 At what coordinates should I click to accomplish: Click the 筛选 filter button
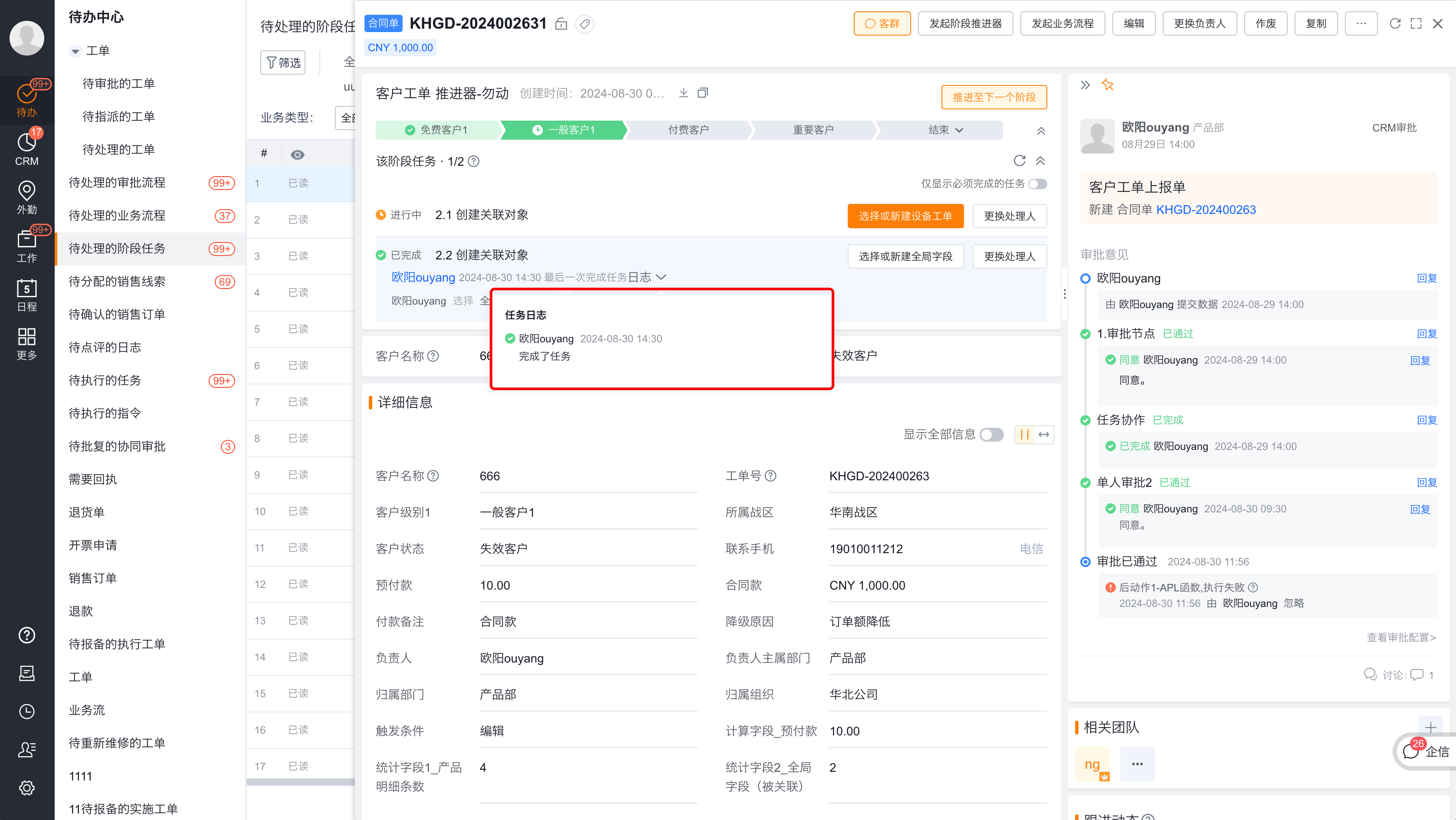point(282,62)
